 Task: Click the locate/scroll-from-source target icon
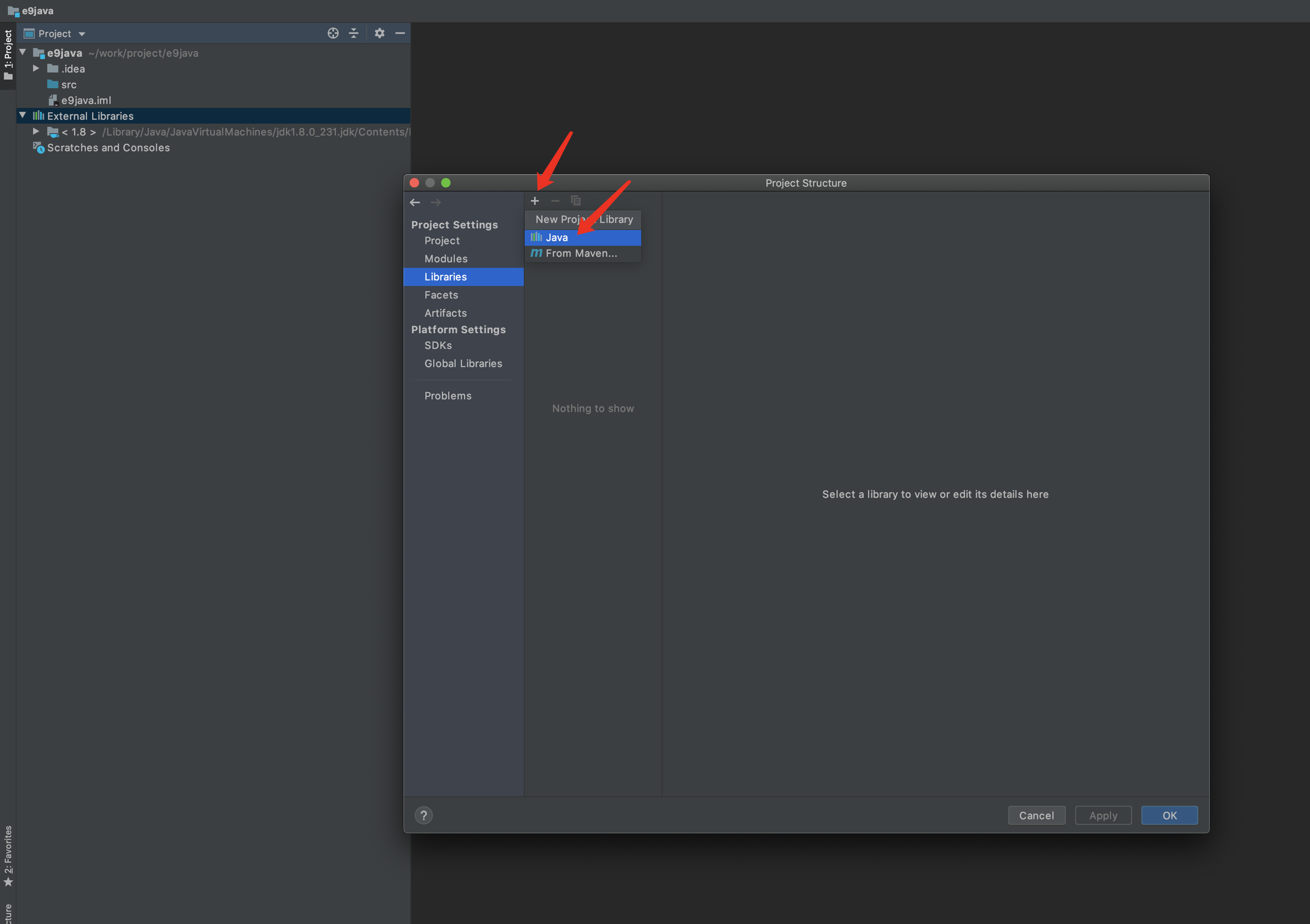333,33
